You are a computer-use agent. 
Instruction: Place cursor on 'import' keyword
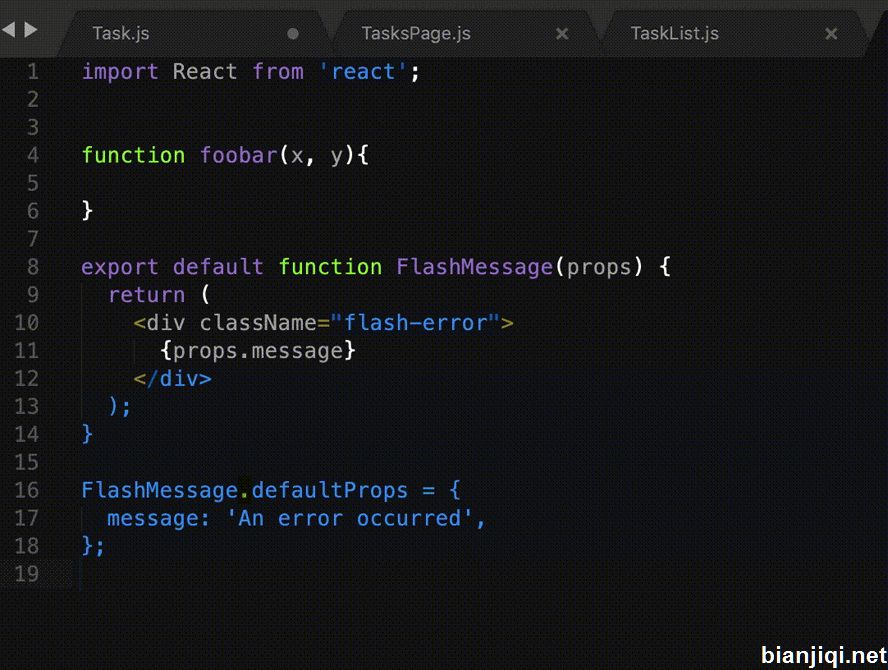120,72
